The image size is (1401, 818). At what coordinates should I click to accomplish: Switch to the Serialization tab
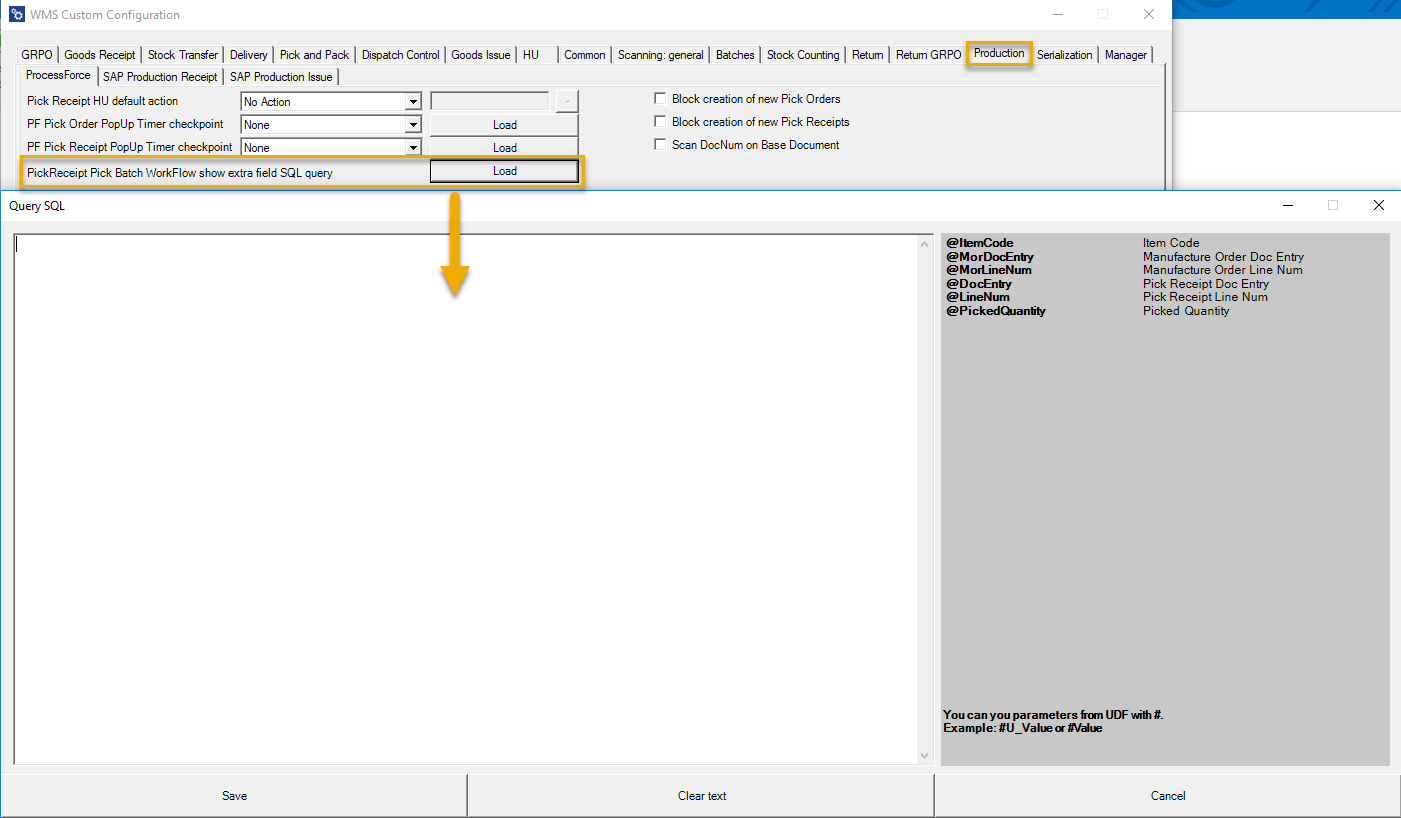point(1064,55)
